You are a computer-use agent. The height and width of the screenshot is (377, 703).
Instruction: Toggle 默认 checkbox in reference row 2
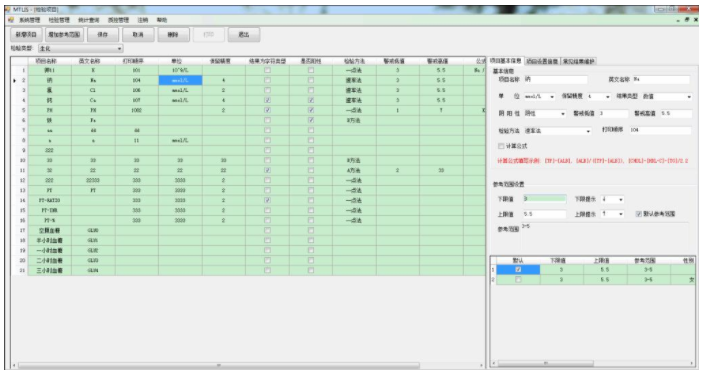coord(518,280)
